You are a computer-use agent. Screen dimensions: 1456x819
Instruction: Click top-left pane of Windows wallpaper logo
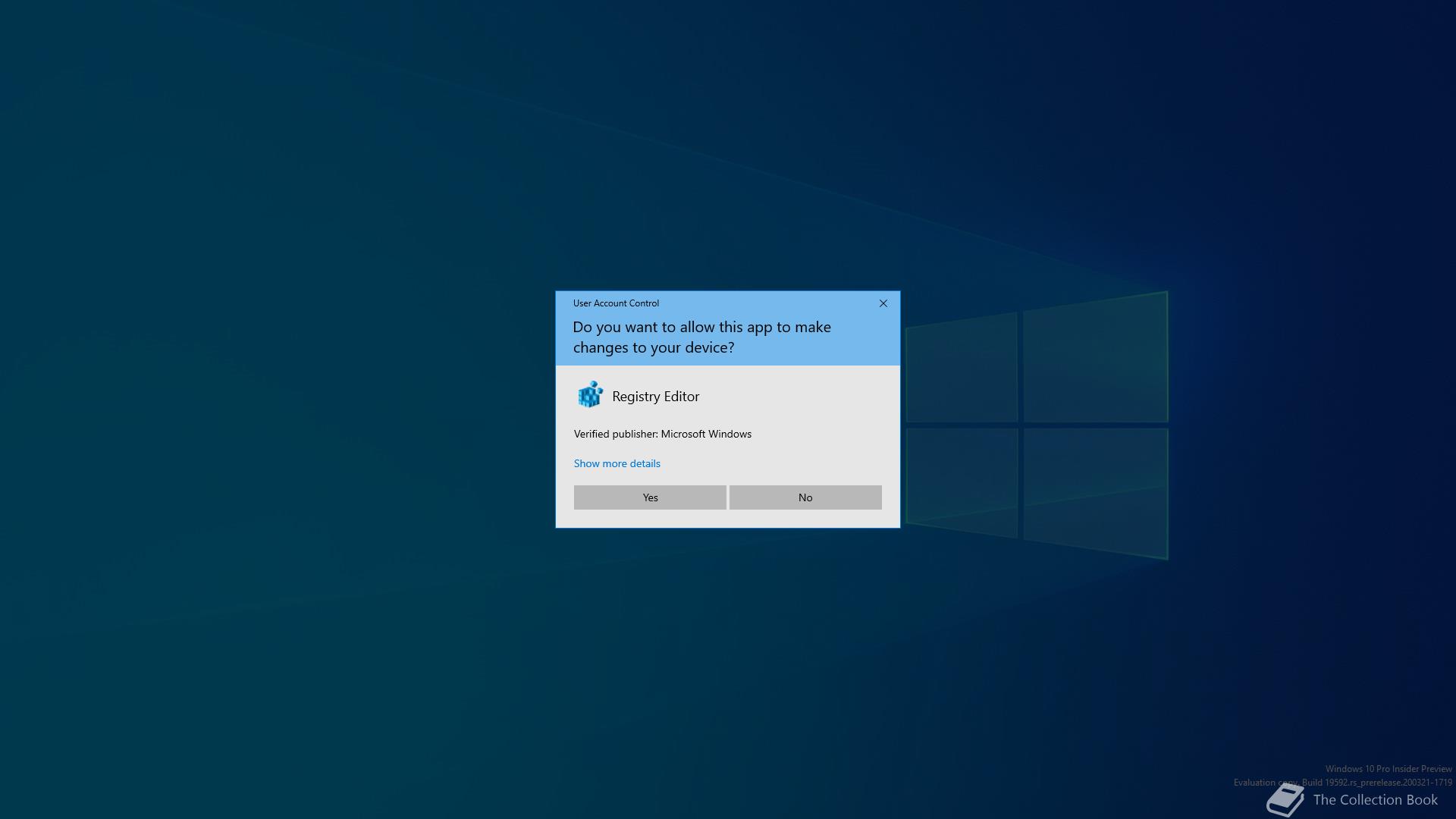point(962,370)
